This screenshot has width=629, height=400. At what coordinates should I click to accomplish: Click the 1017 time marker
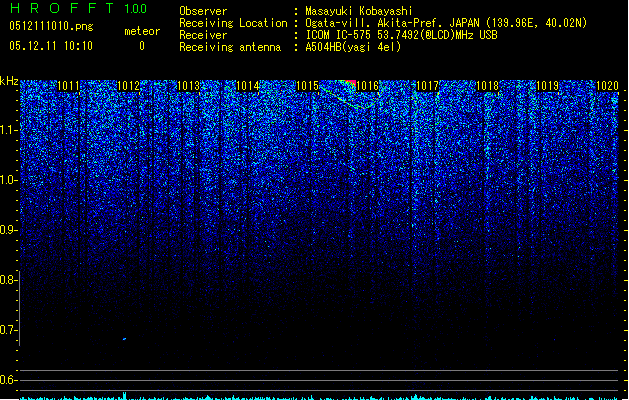point(428,86)
